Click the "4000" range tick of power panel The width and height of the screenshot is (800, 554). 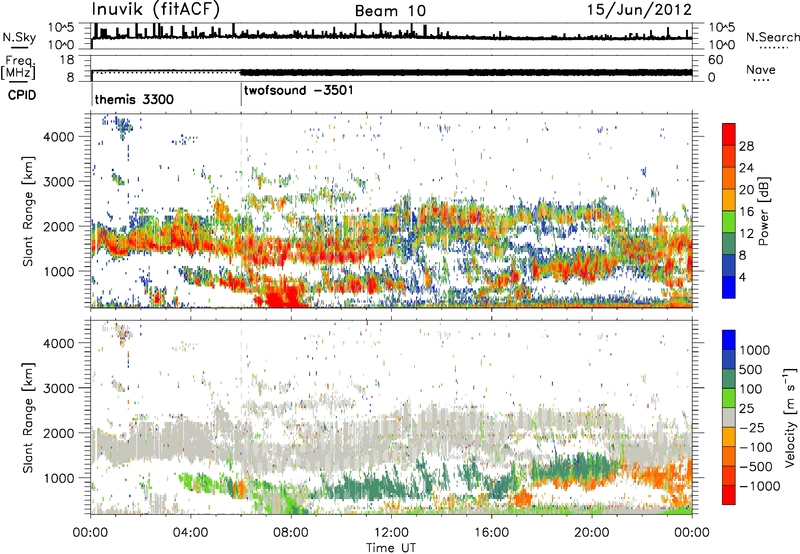point(58,137)
